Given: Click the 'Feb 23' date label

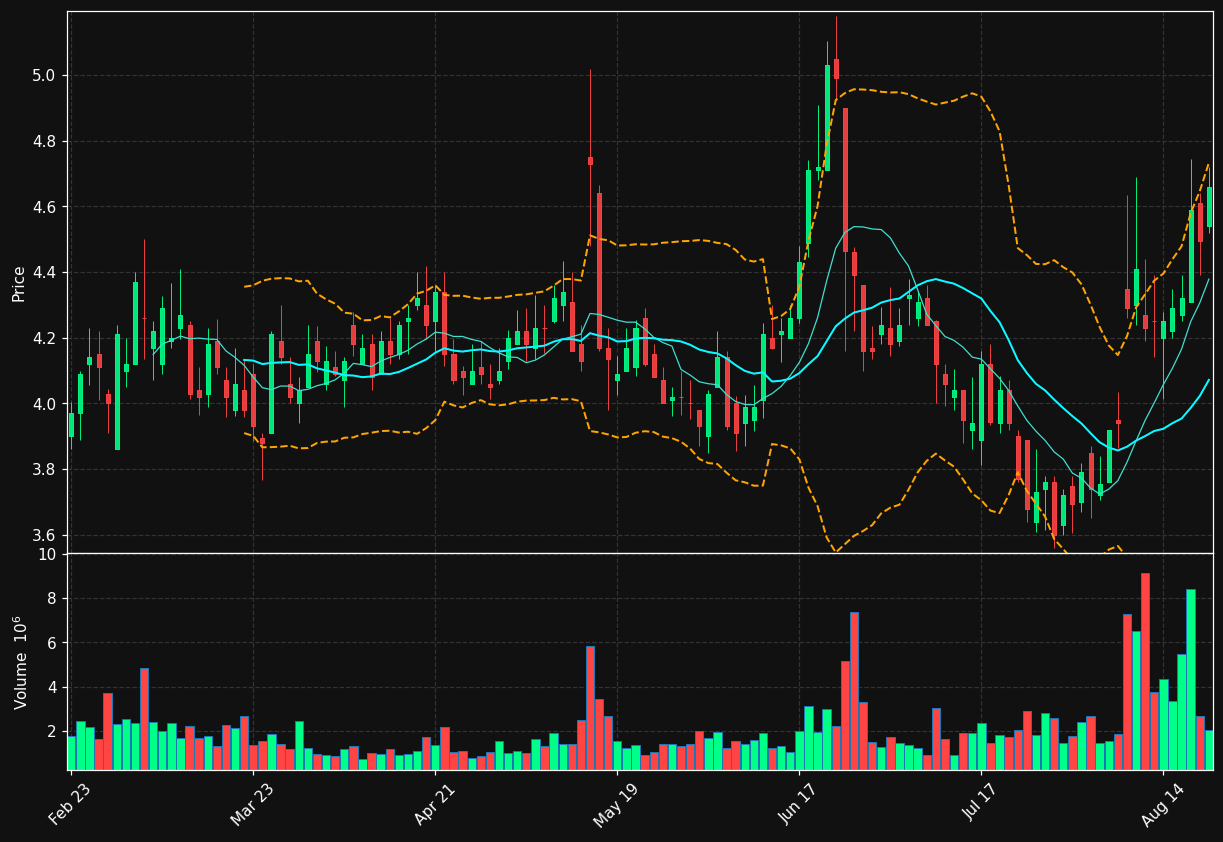Looking at the screenshot, I should (70, 804).
